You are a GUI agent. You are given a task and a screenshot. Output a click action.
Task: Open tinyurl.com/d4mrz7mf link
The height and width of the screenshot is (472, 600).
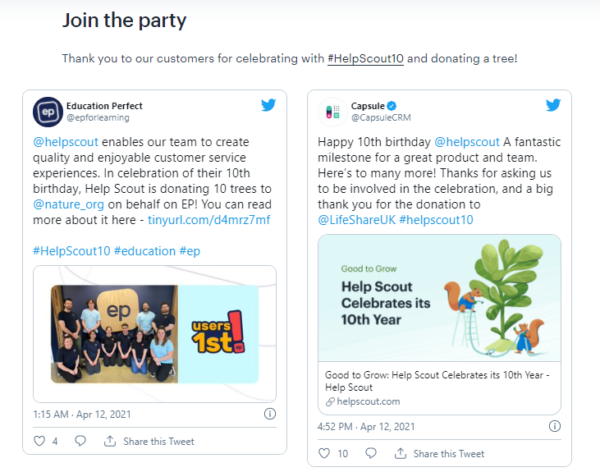pos(209,220)
